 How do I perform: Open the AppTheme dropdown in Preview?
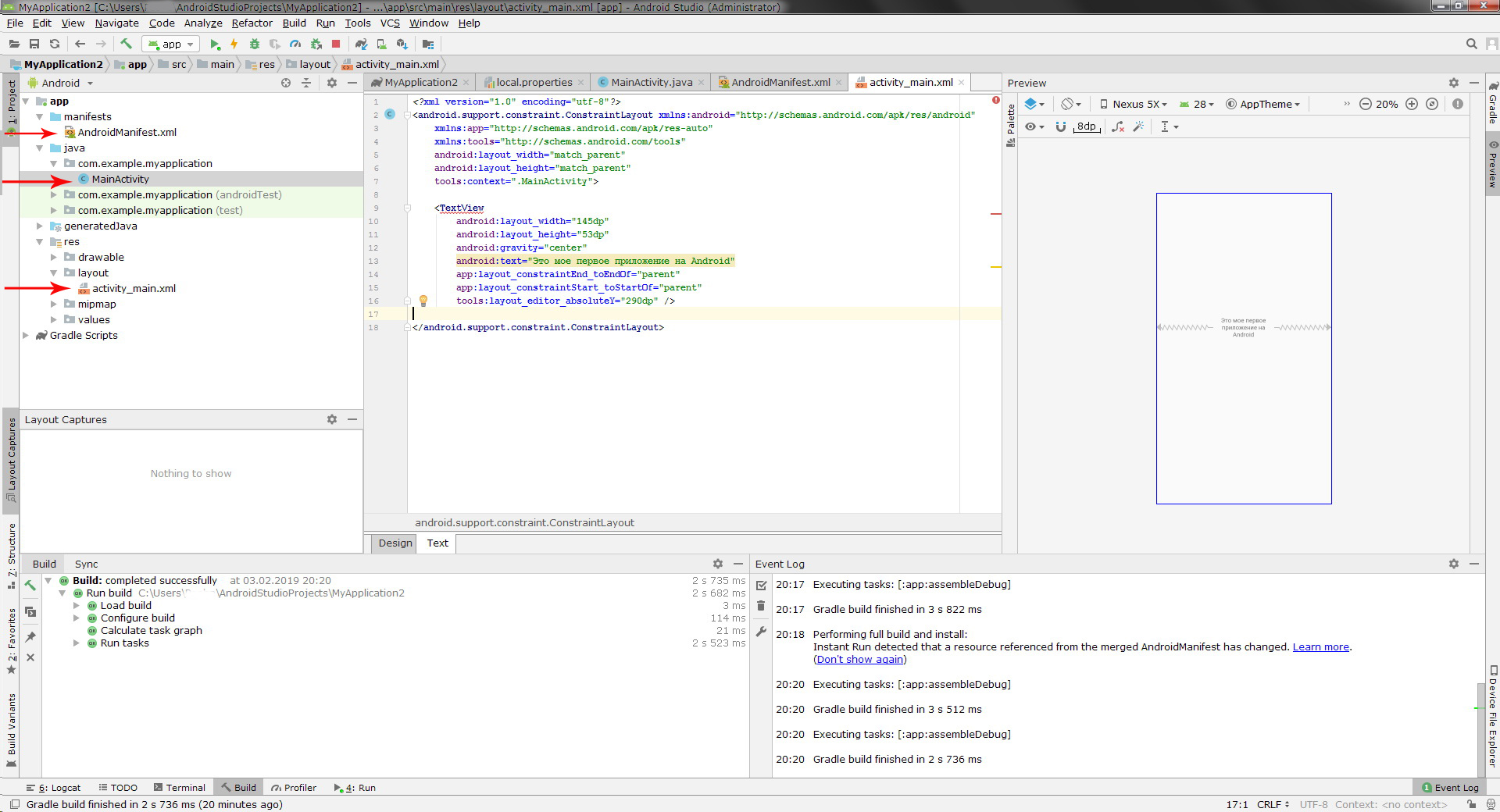point(1263,104)
